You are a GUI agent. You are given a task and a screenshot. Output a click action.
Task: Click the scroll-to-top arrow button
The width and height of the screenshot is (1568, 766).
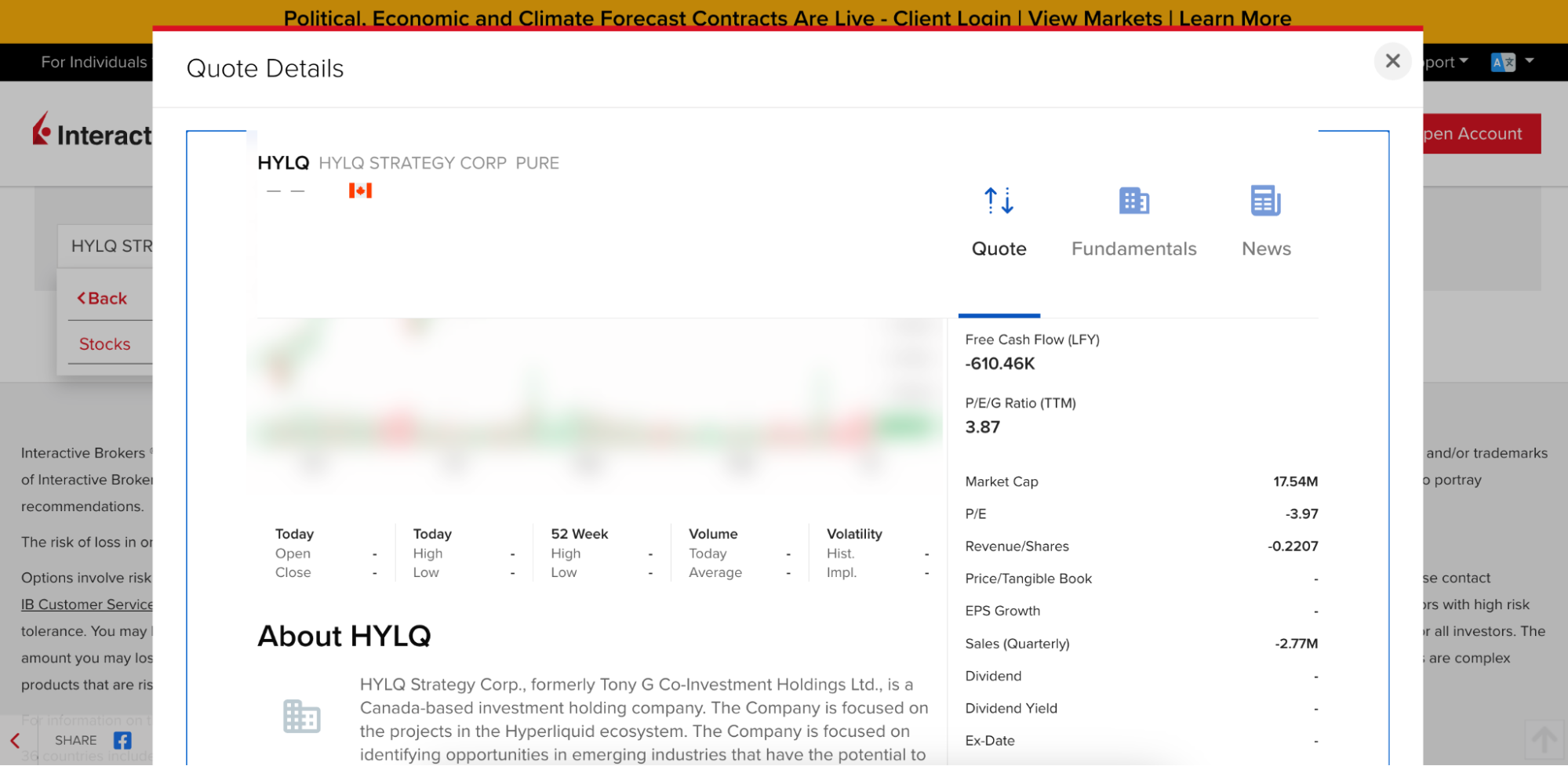pos(1544,739)
